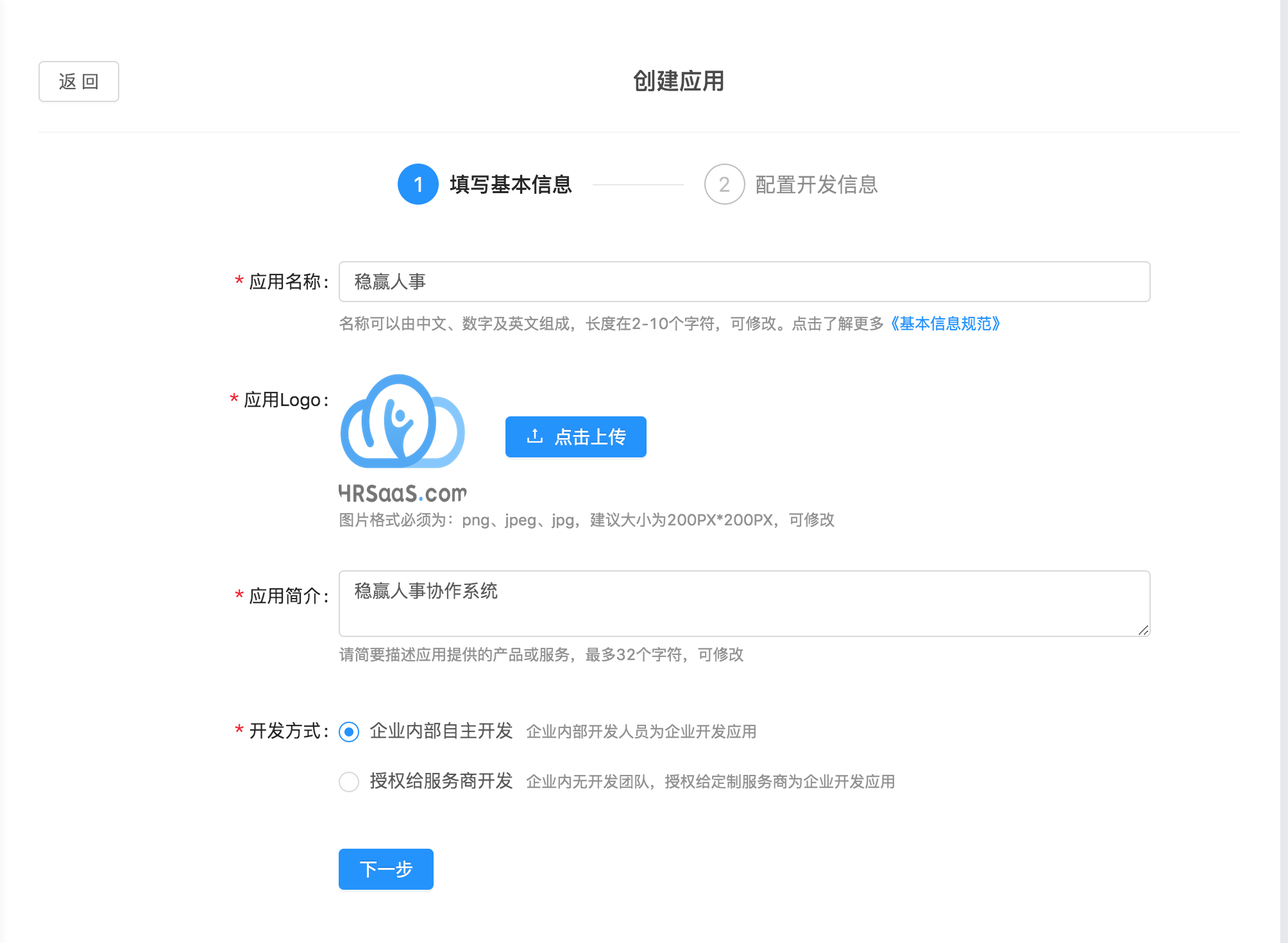Select step 1 circle 填写基本信息
1288x943 pixels.
pyautogui.click(x=418, y=184)
